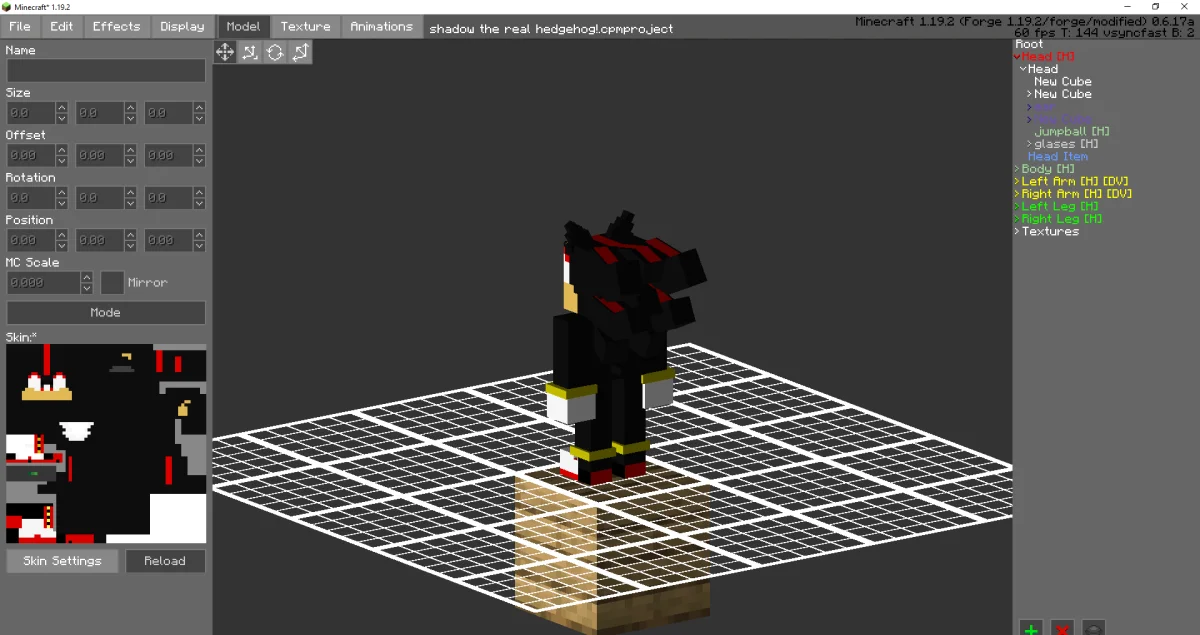Open the Edit menu

tap(62, 26)
